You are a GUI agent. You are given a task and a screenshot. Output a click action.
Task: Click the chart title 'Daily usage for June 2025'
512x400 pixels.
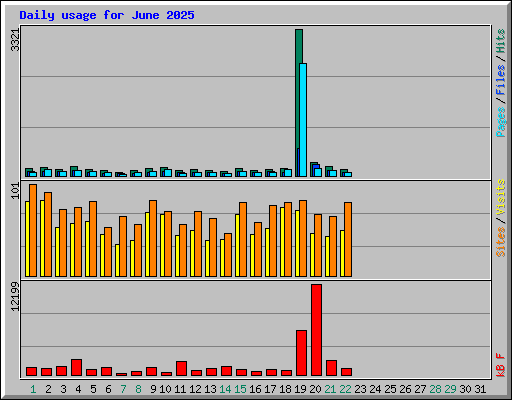[107, 15]
